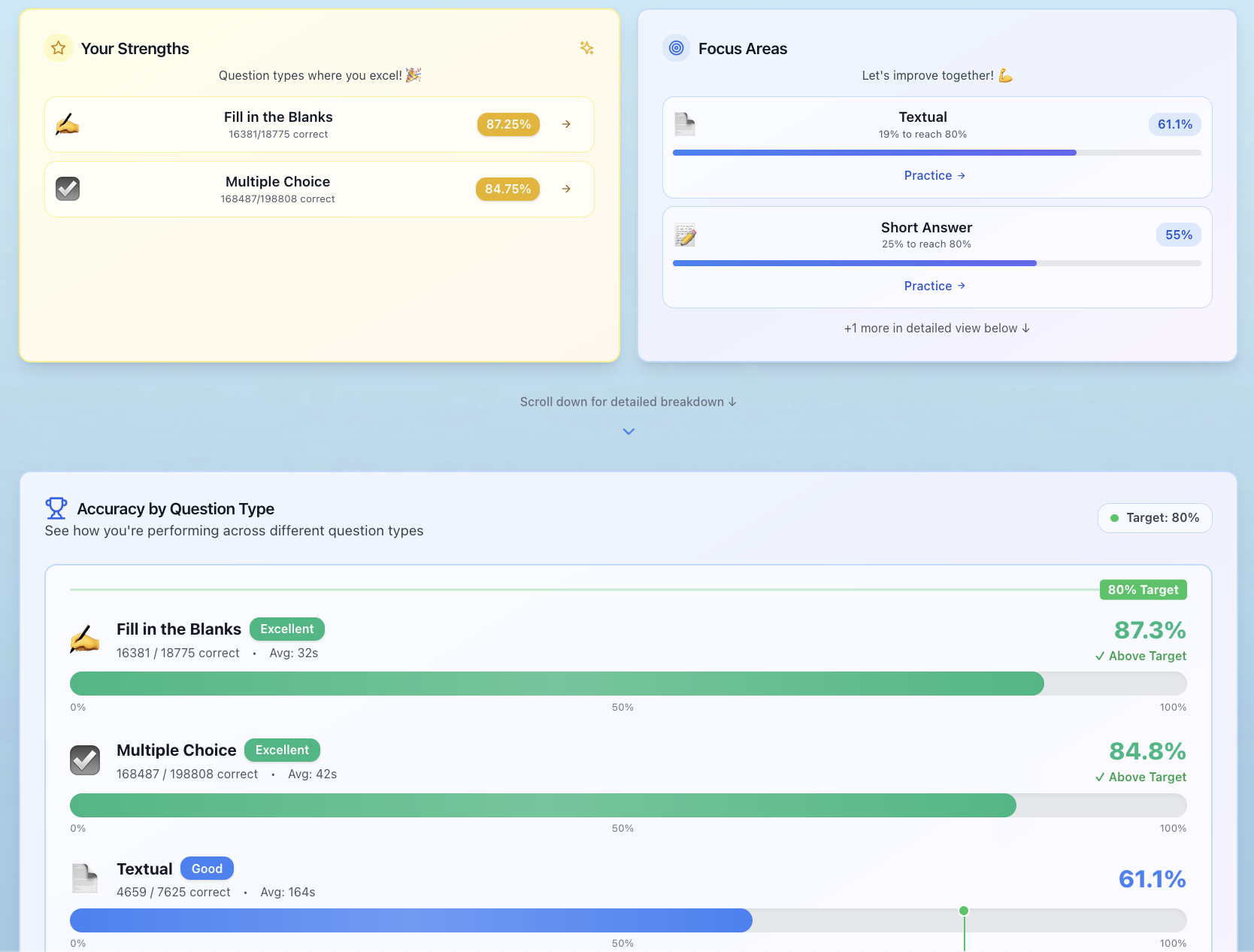
Task: Click the Target: 80% pill
Action: pos(1155,517)
